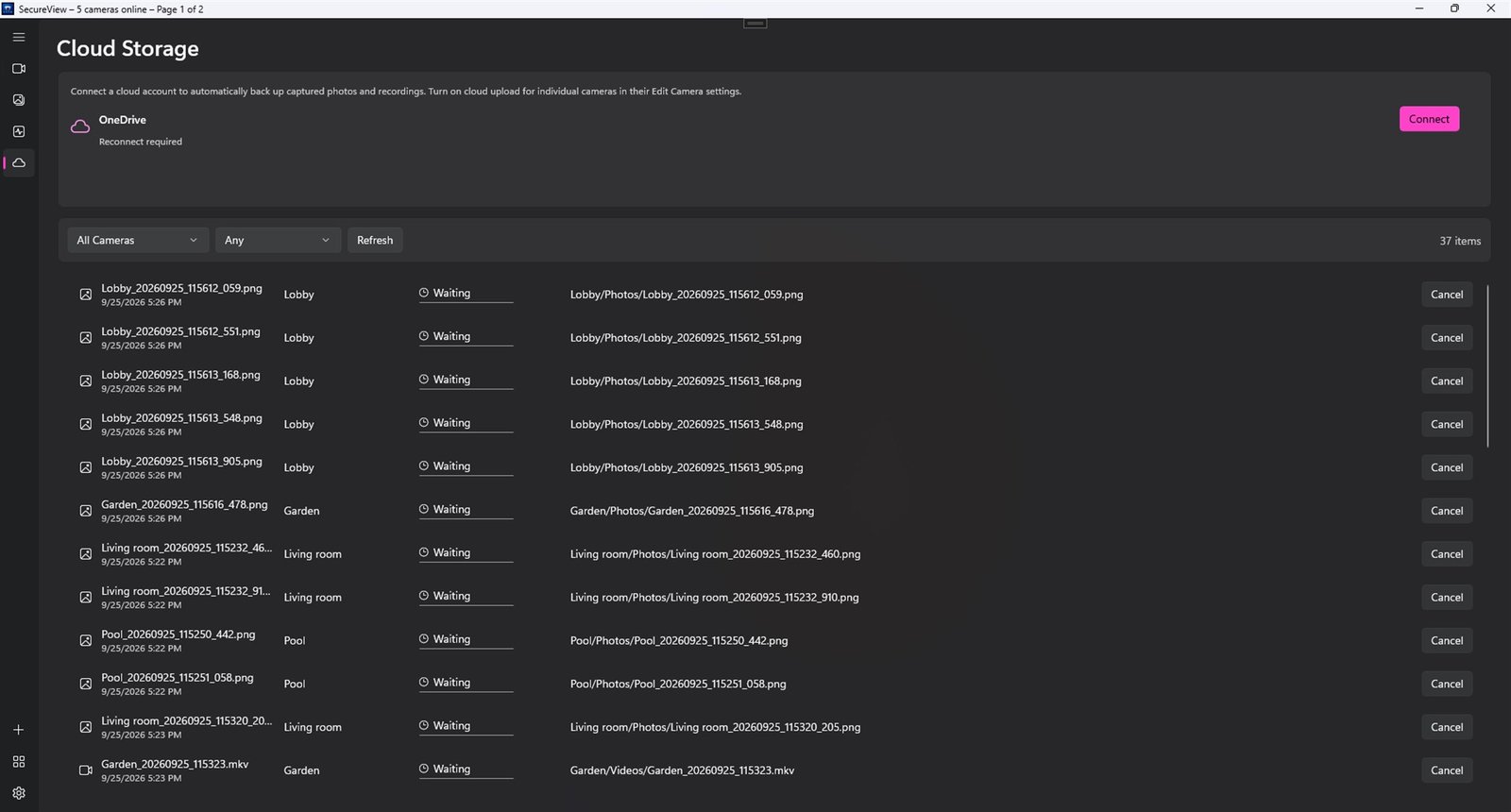Click the Cloud Storage page heading

[x=127, y=48]
